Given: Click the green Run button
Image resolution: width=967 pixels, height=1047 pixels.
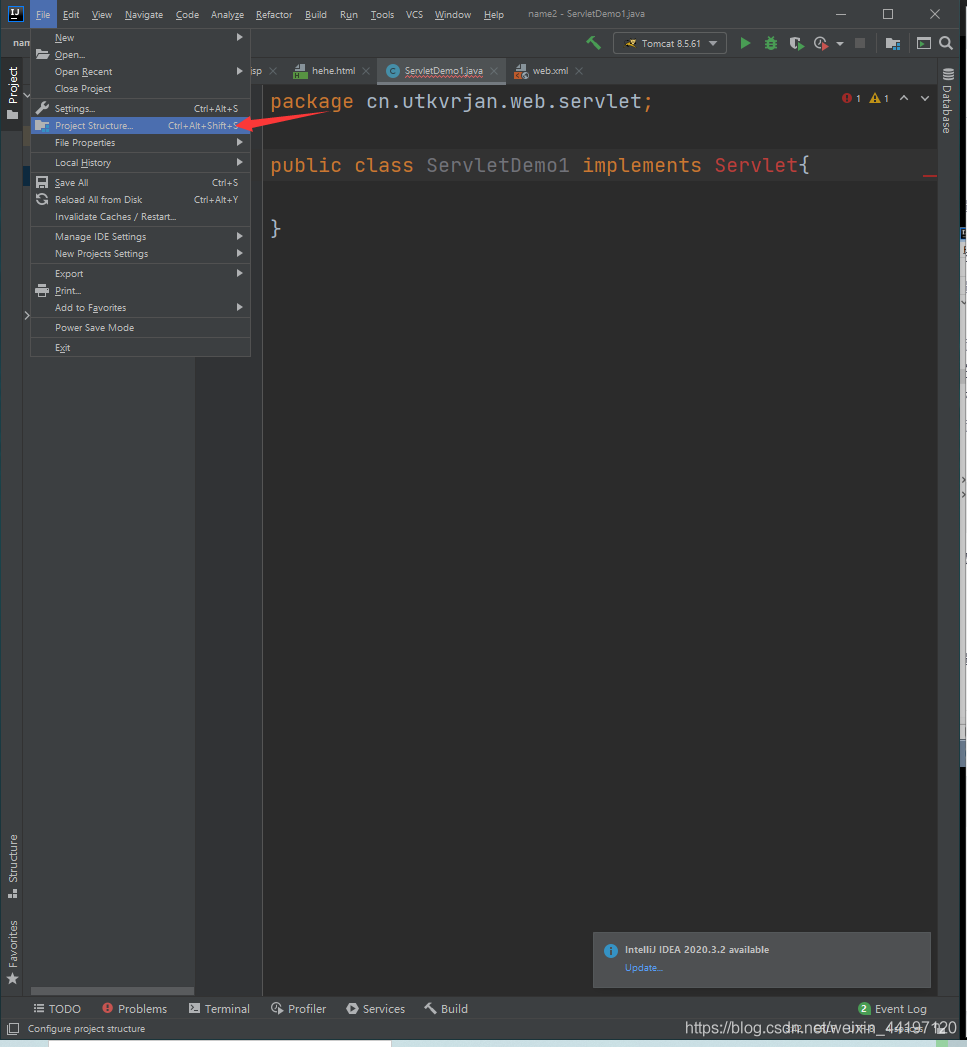Looking at the screenshot, I should pos(745,43).
